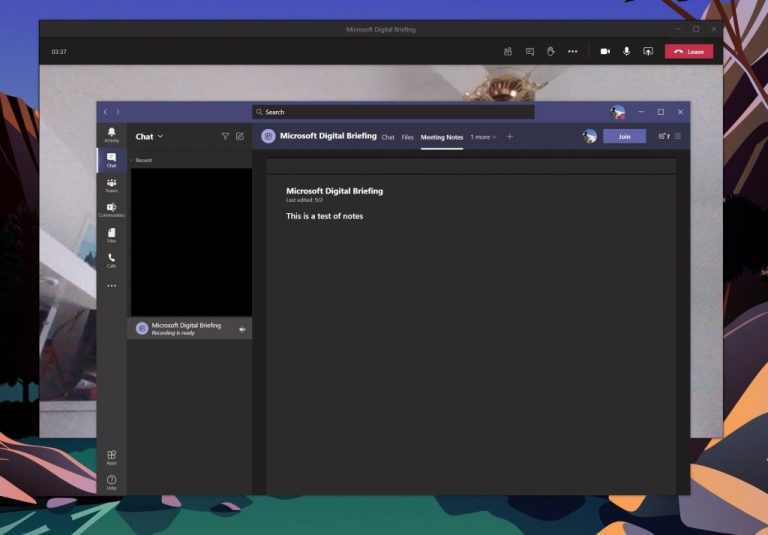Viewport: 768px width, 535px height.
Task: Raise hand in the meeting toolbar
Action: [551, 51]
